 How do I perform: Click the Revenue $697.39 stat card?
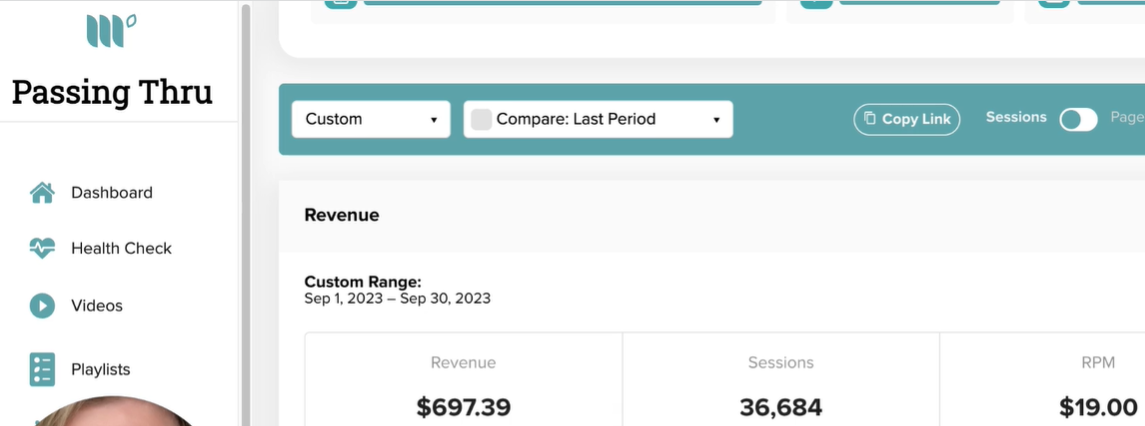point(464,379)
